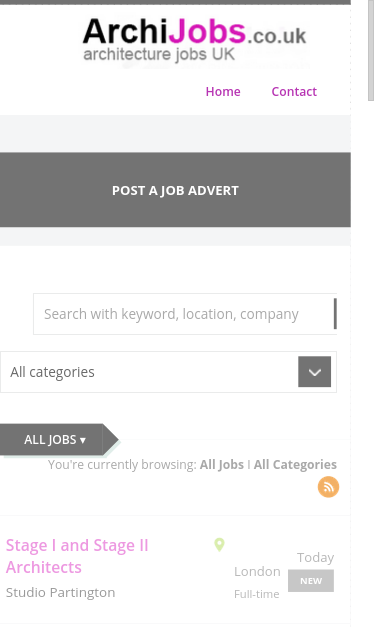Click the green location pin icon
This screenshot has width=375, height=627.
tap(219, 544)
